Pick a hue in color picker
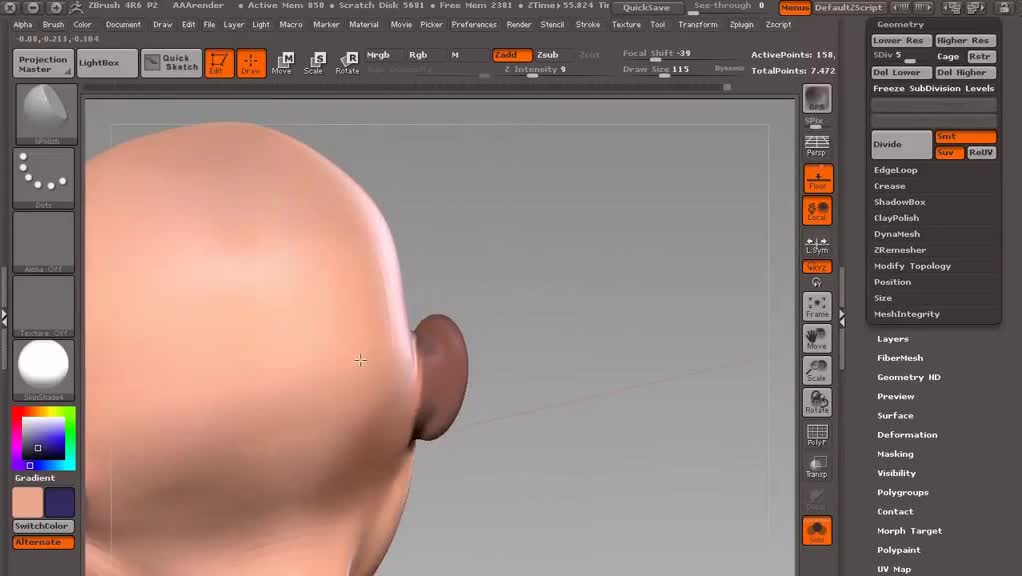Screen dimensions: 1022x576 coord(44,439)
